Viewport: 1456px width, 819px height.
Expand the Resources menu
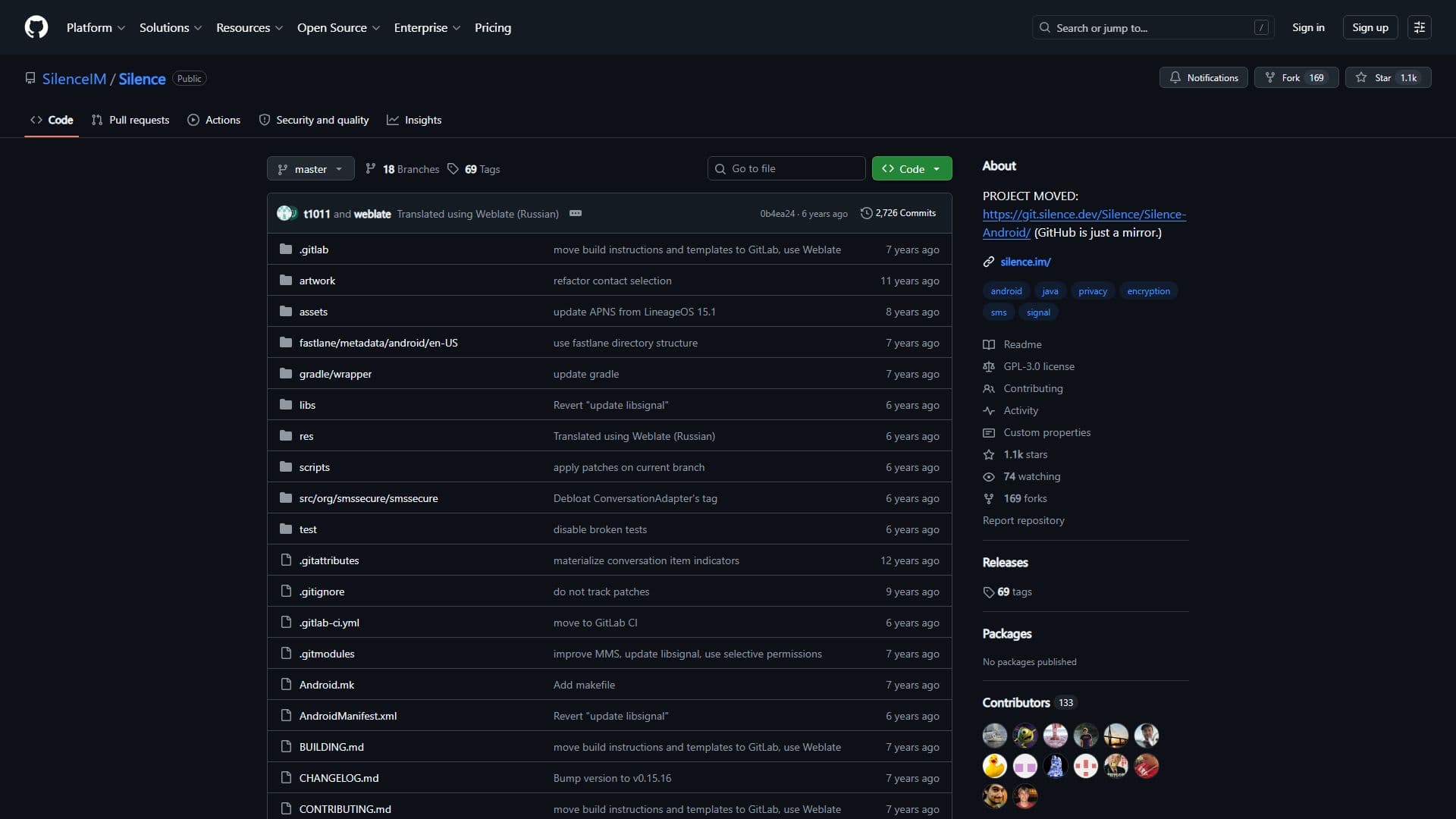click(x=249, y=27)
